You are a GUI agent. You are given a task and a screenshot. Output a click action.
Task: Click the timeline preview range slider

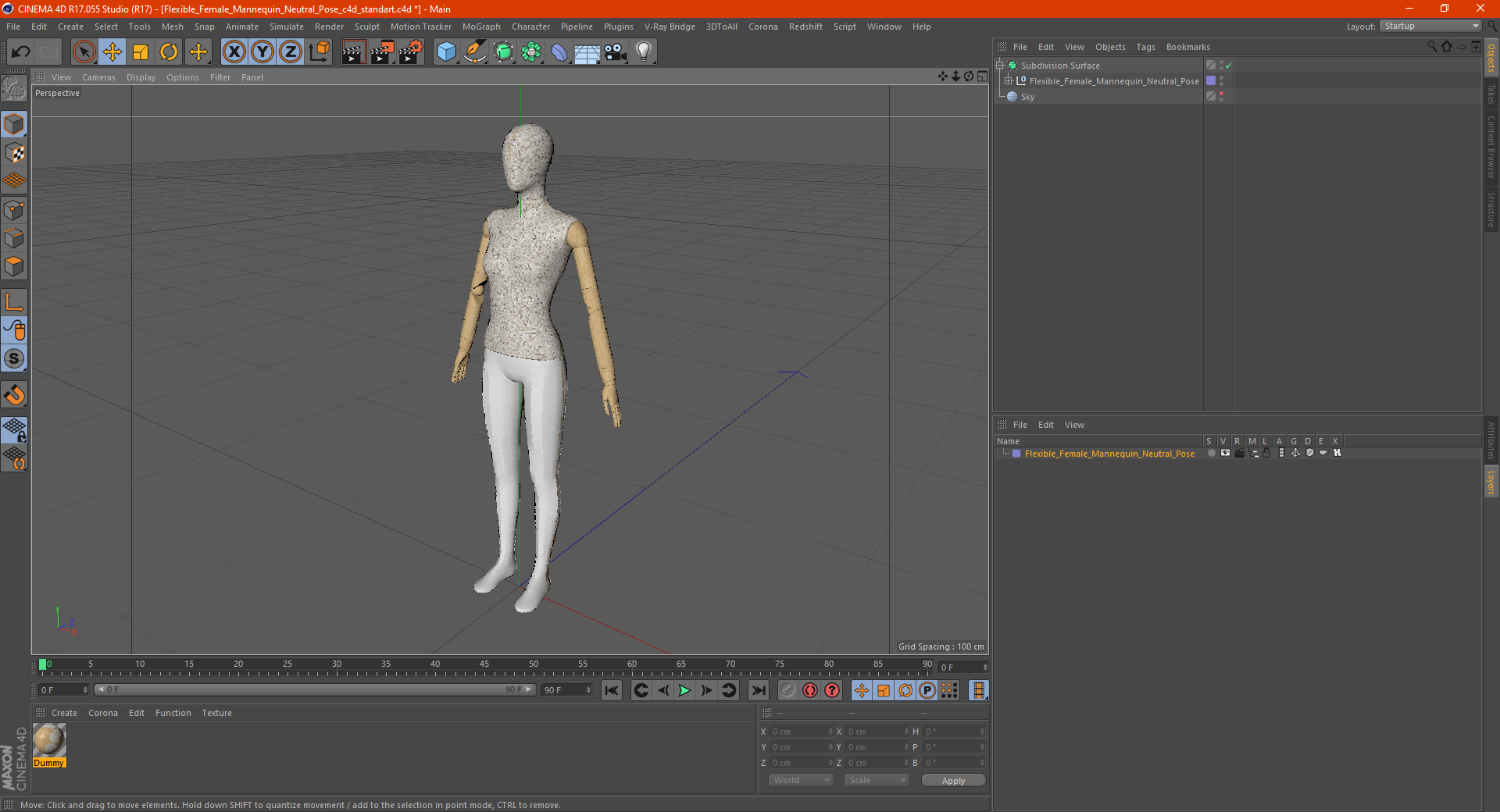click(315, 690)
